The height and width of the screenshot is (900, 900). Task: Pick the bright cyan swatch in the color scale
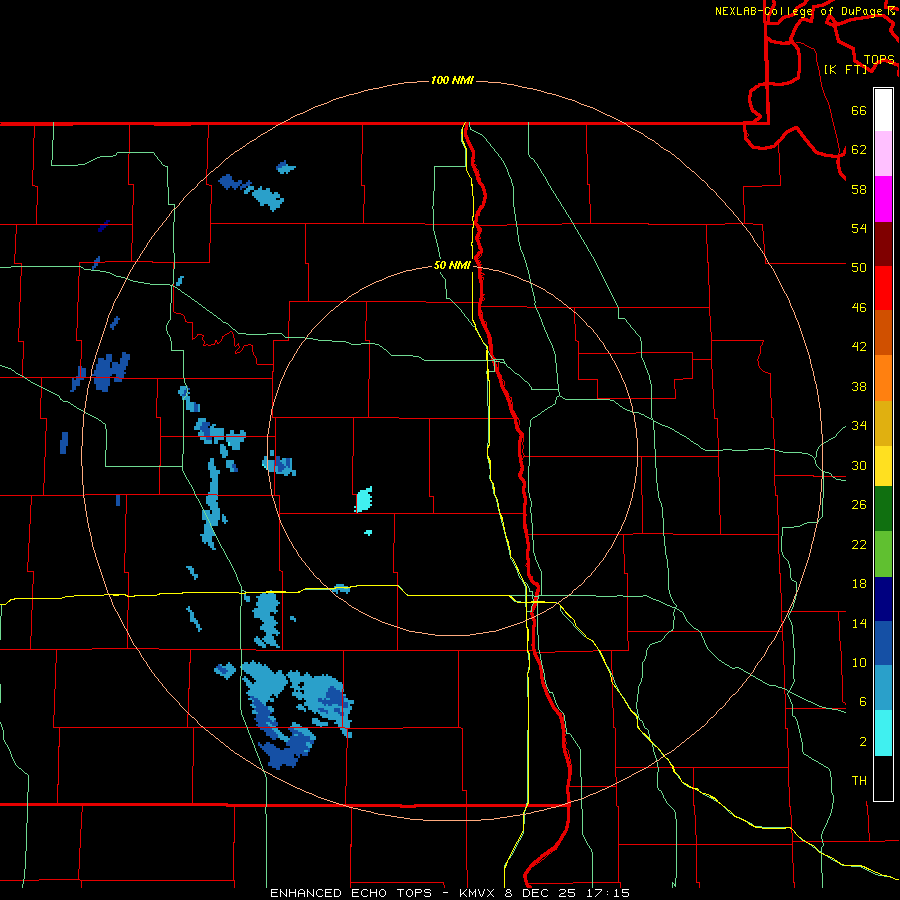[883, 733]
